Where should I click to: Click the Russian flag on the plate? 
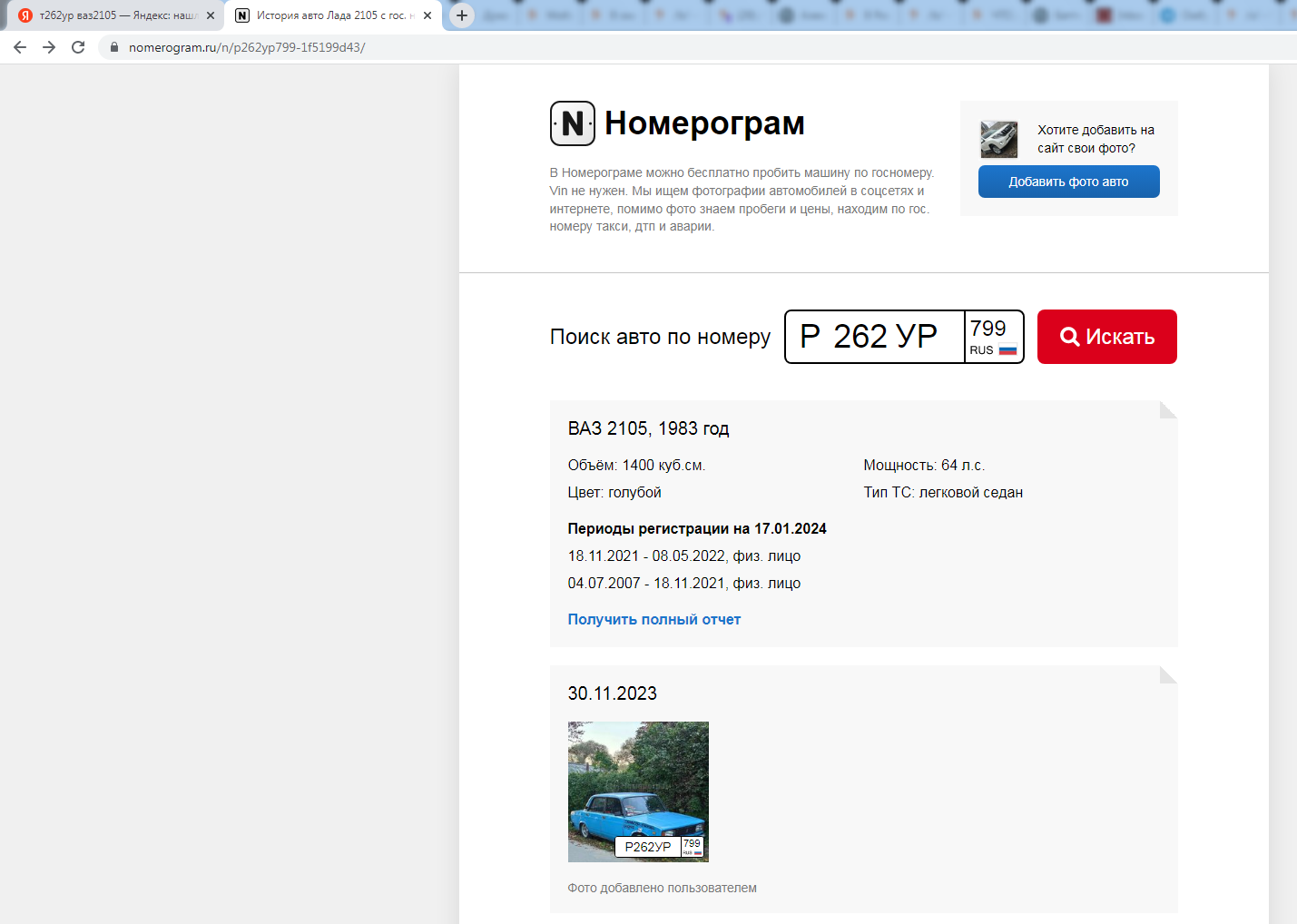(1007, 350)
